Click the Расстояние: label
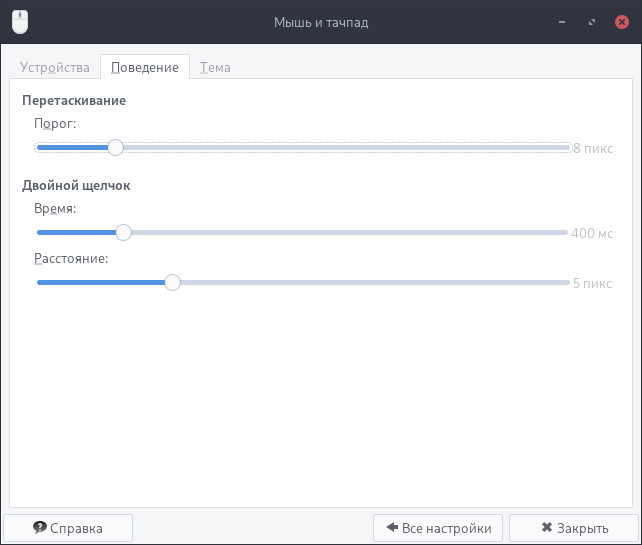 pos(71,259)
